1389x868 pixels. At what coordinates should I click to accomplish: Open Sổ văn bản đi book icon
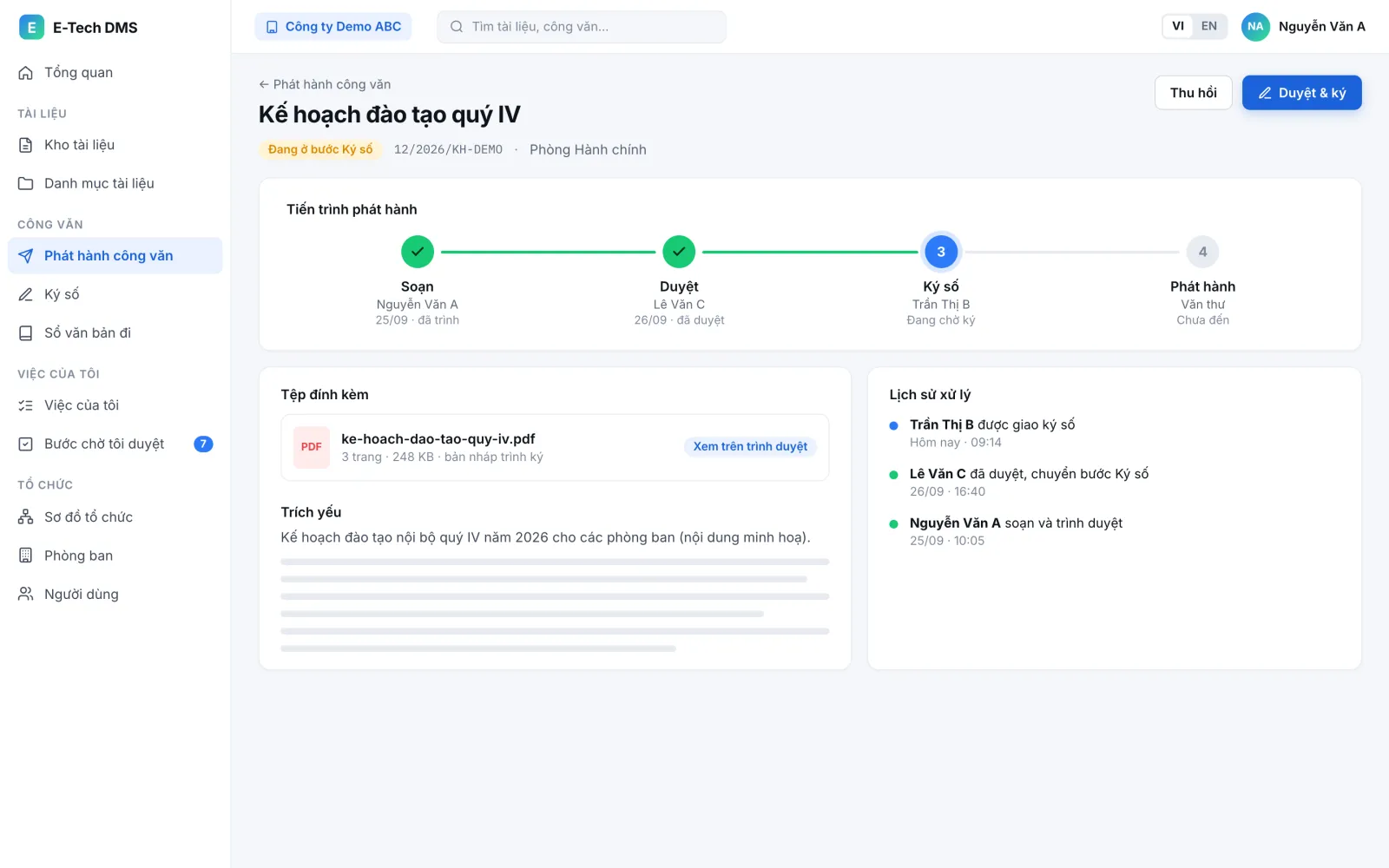(x=26, y=332)
